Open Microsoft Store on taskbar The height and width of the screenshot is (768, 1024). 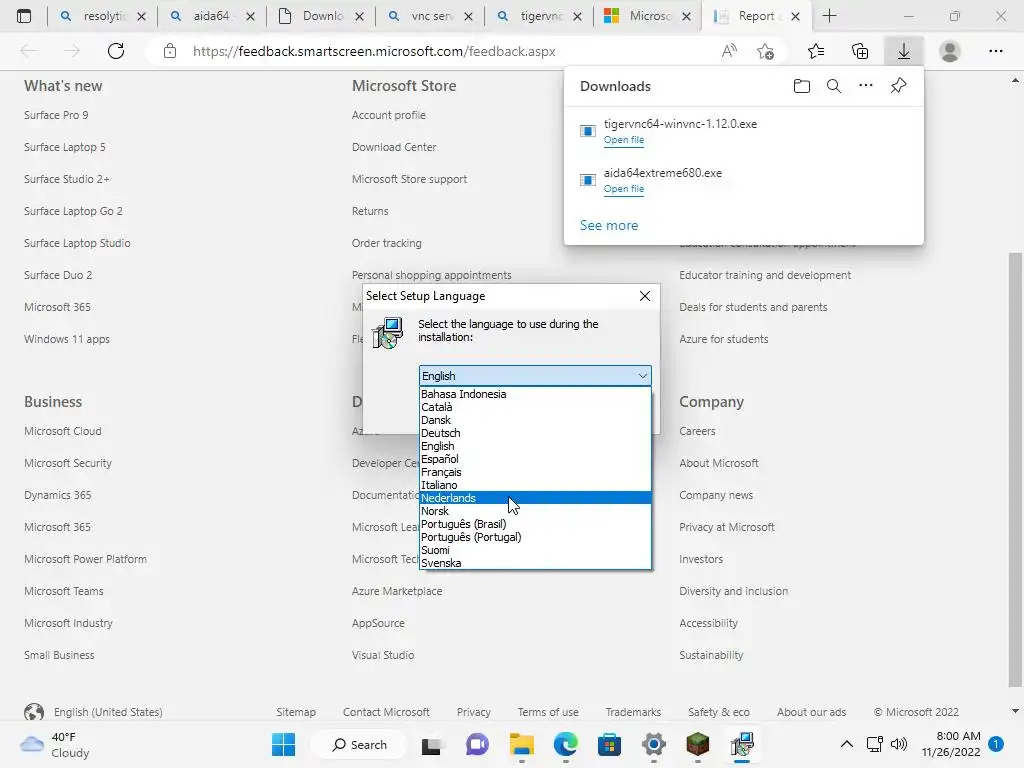pos(609,744)
